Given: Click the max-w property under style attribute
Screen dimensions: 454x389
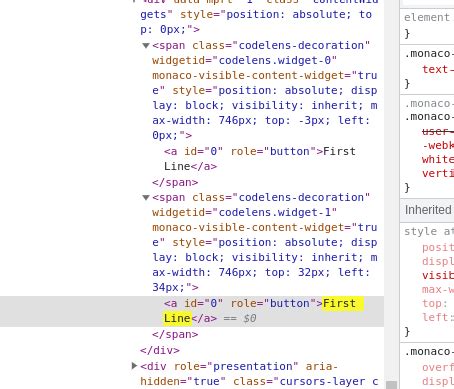Looking at the screenshot, I should (x=438, y=289).
